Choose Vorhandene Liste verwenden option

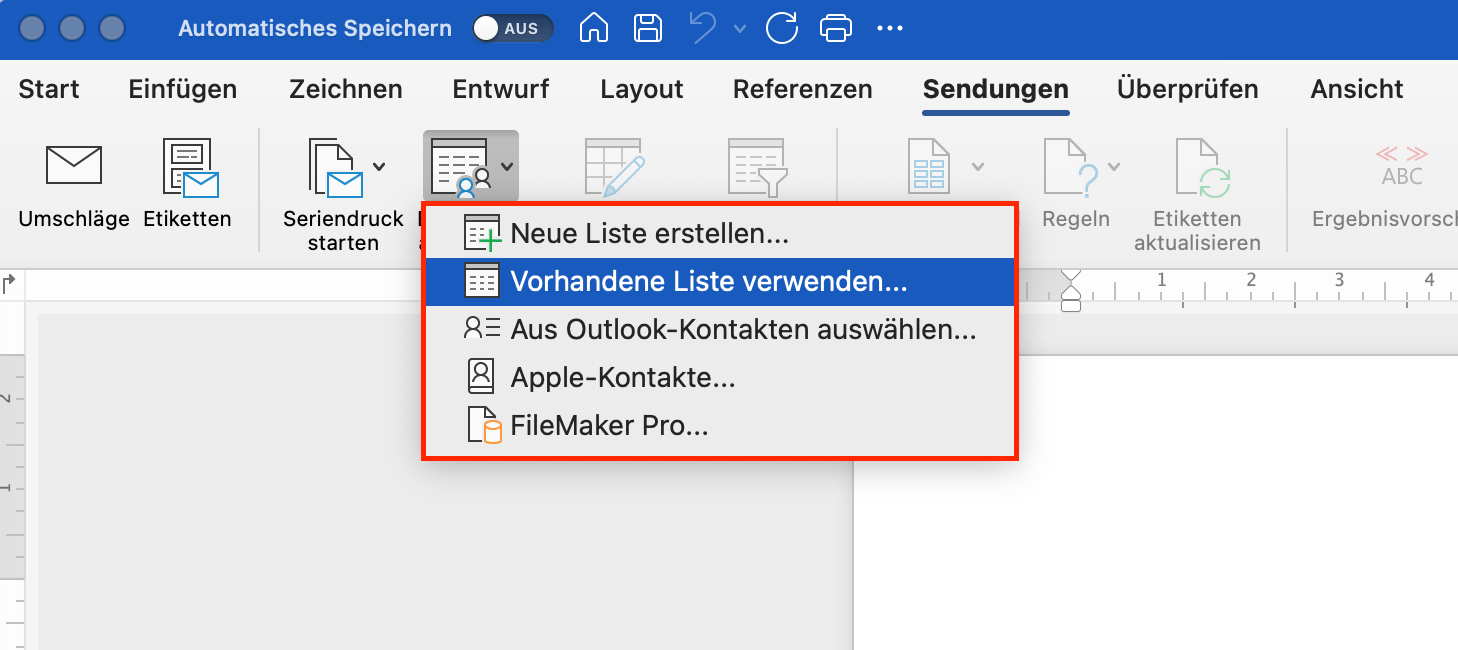coord(708,282)
